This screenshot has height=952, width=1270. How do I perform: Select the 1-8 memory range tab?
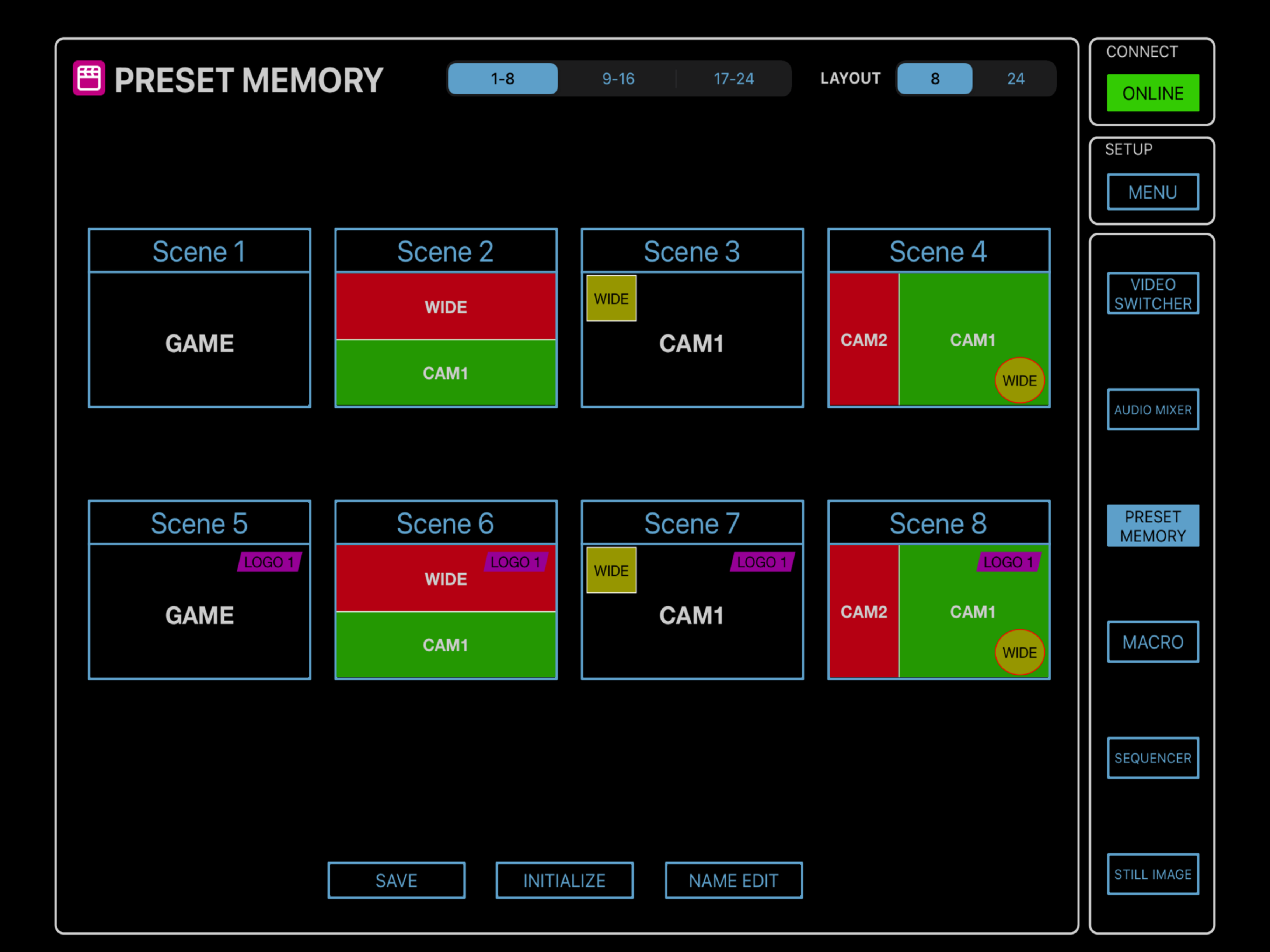(503, 78)
